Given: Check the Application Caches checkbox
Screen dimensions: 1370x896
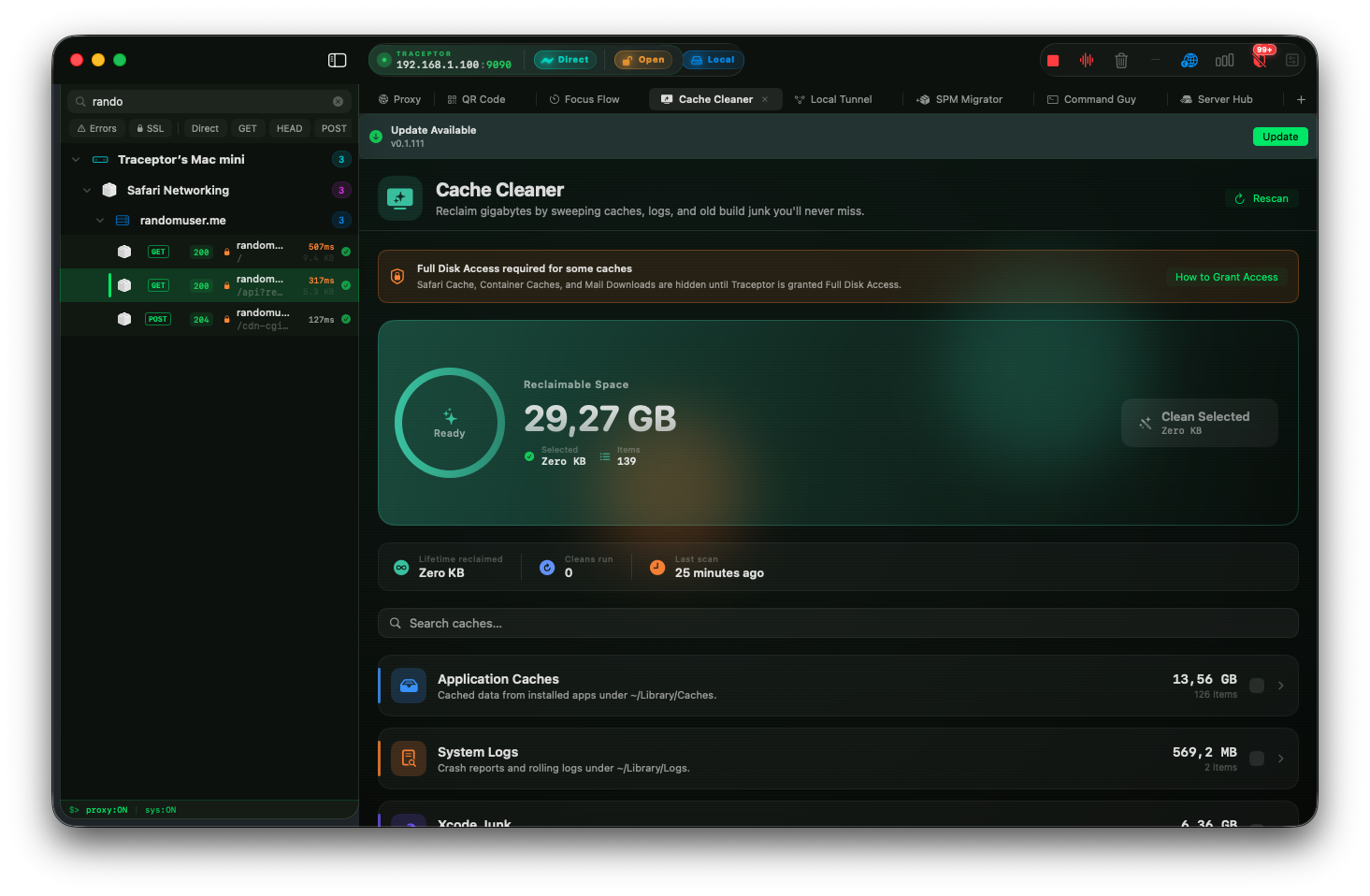Looking at the screenshot, I should coord(1257,686).
